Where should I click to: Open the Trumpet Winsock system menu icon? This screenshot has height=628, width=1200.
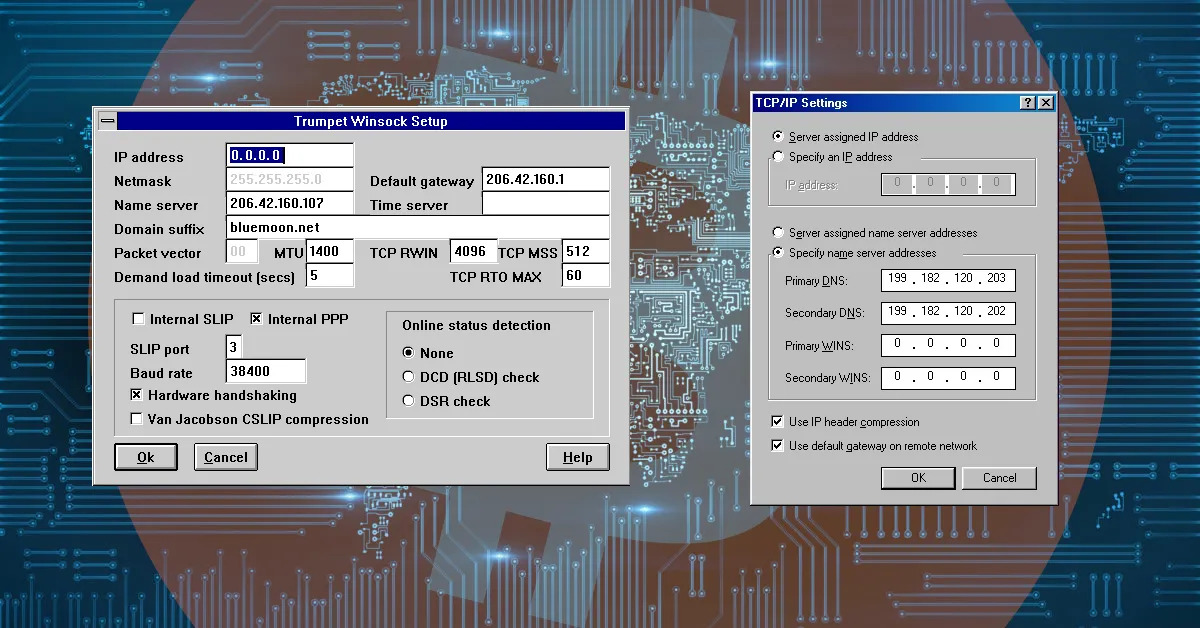pyautogui.click(x=107, y=121)
